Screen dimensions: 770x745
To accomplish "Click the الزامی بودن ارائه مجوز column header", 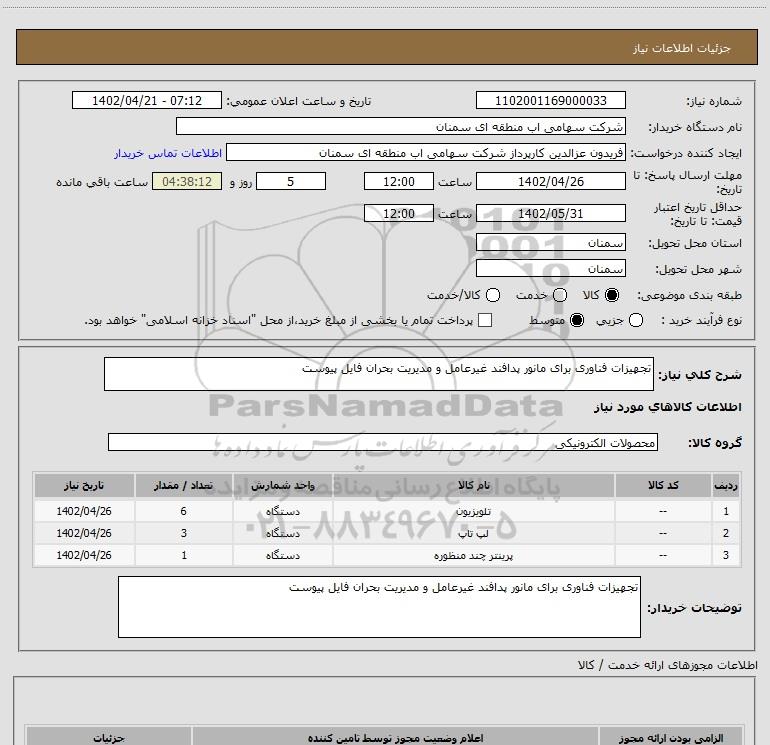I will pyautogui.click(x=671, y=737).
